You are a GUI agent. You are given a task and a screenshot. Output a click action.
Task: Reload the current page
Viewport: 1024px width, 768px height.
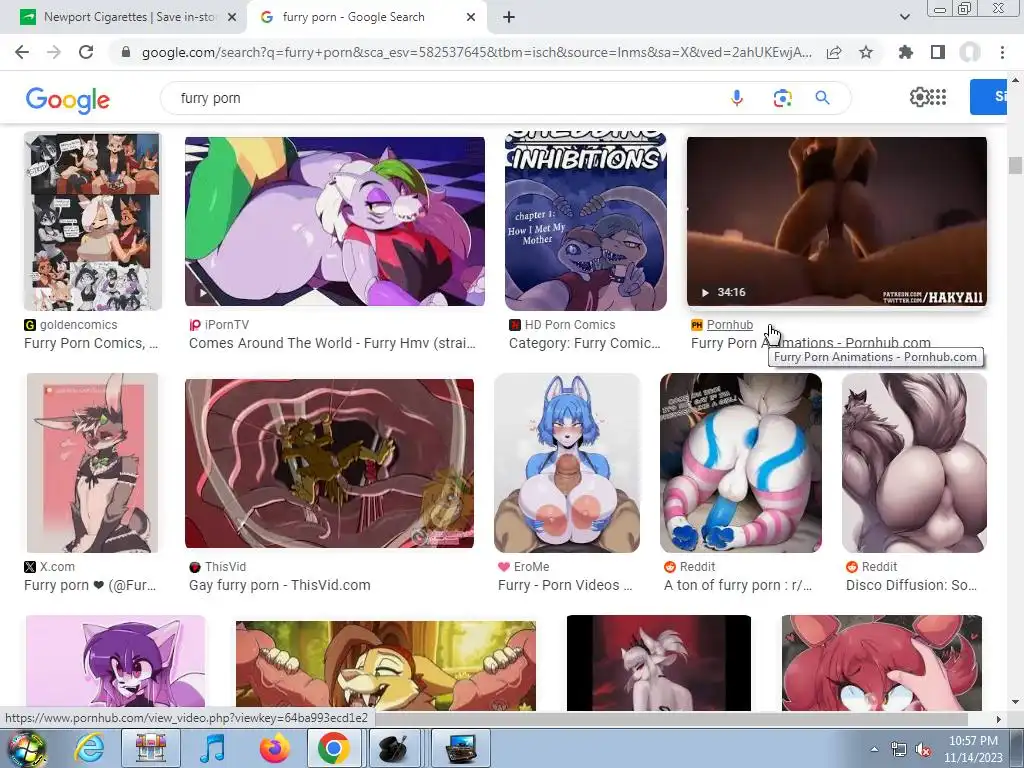coord(86,52)
